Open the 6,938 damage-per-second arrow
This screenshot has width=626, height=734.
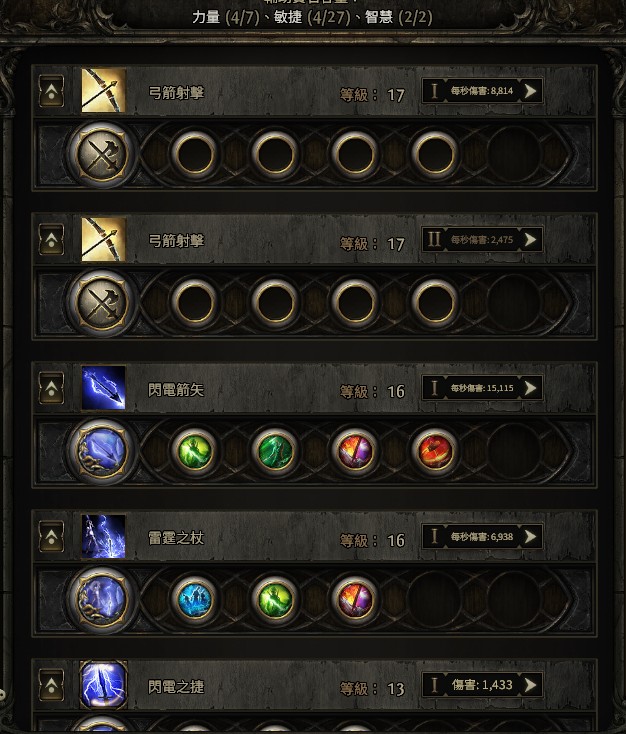531,537
